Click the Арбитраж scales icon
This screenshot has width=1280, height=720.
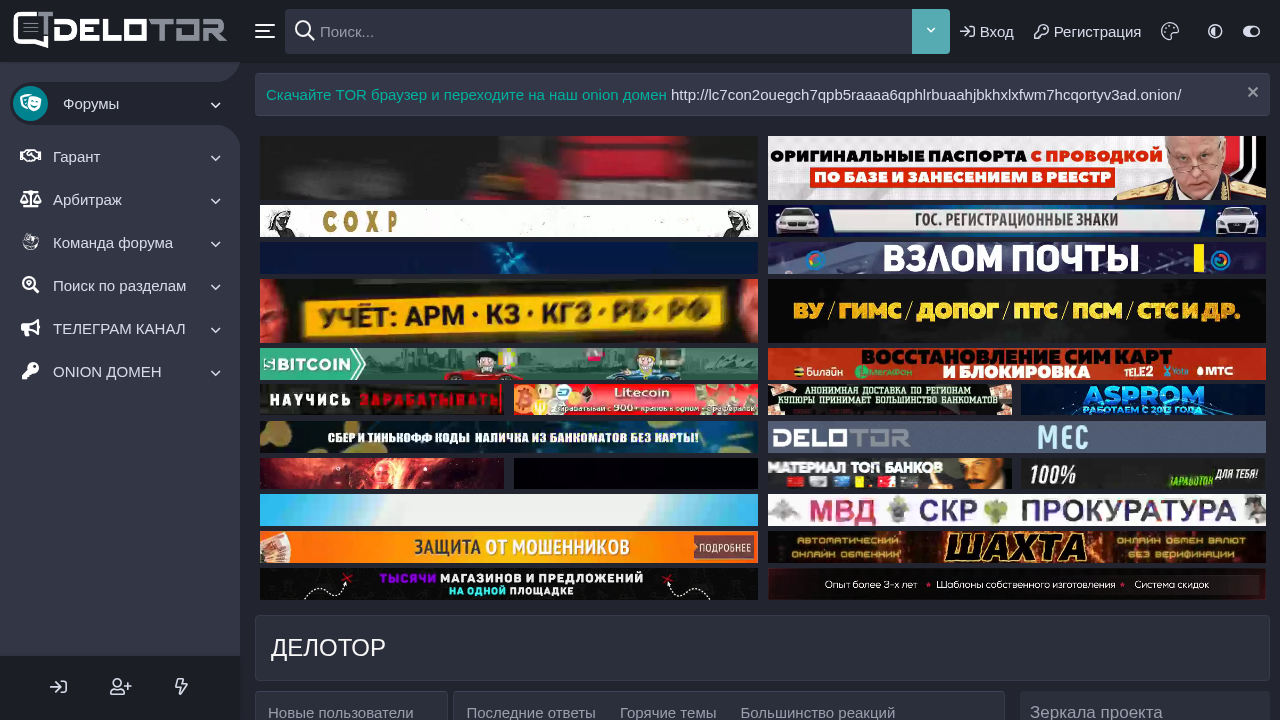point(30,199)
